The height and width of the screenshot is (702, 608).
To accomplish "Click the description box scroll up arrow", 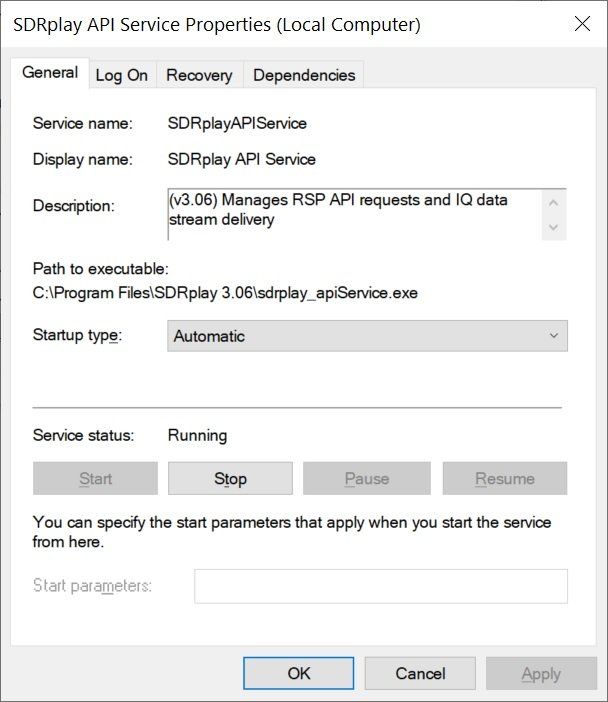I will pos(553,203).
